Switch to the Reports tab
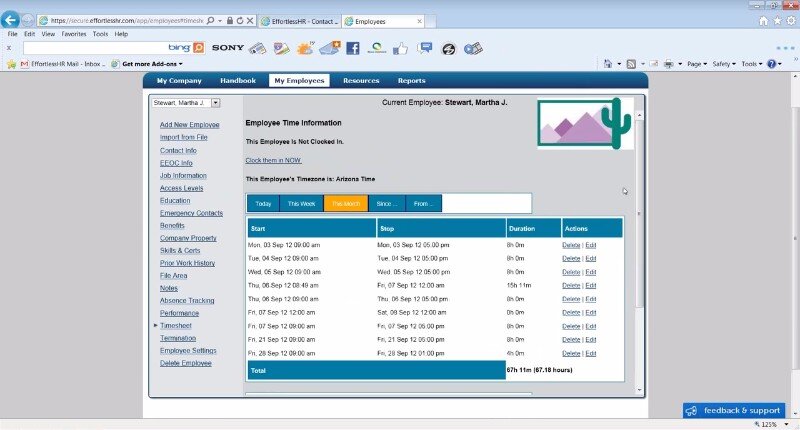 [411, 81]
